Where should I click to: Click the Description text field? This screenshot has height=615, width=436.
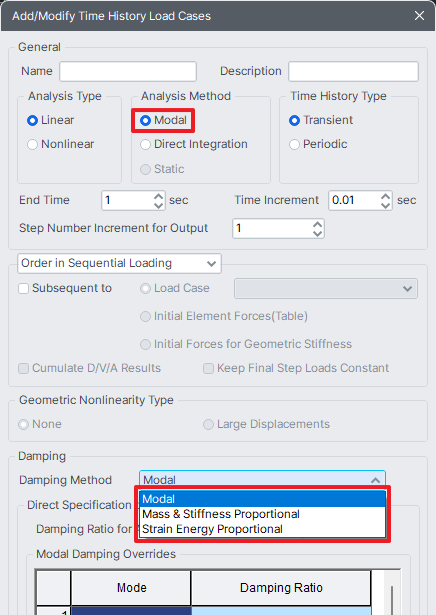click(x=353, y=71)
